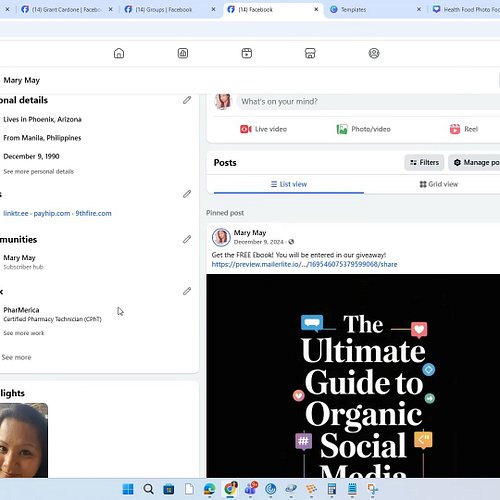The image size is (500, 500).
Task: Expand the See more intro link
Action: 16,357
